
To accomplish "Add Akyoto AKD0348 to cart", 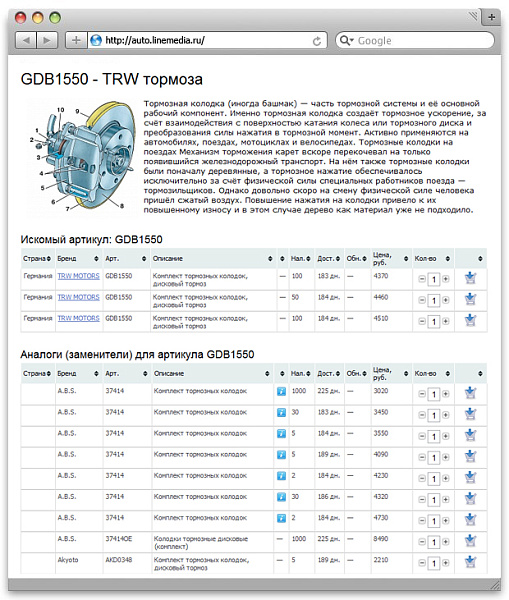I will (x=470, y=562).
